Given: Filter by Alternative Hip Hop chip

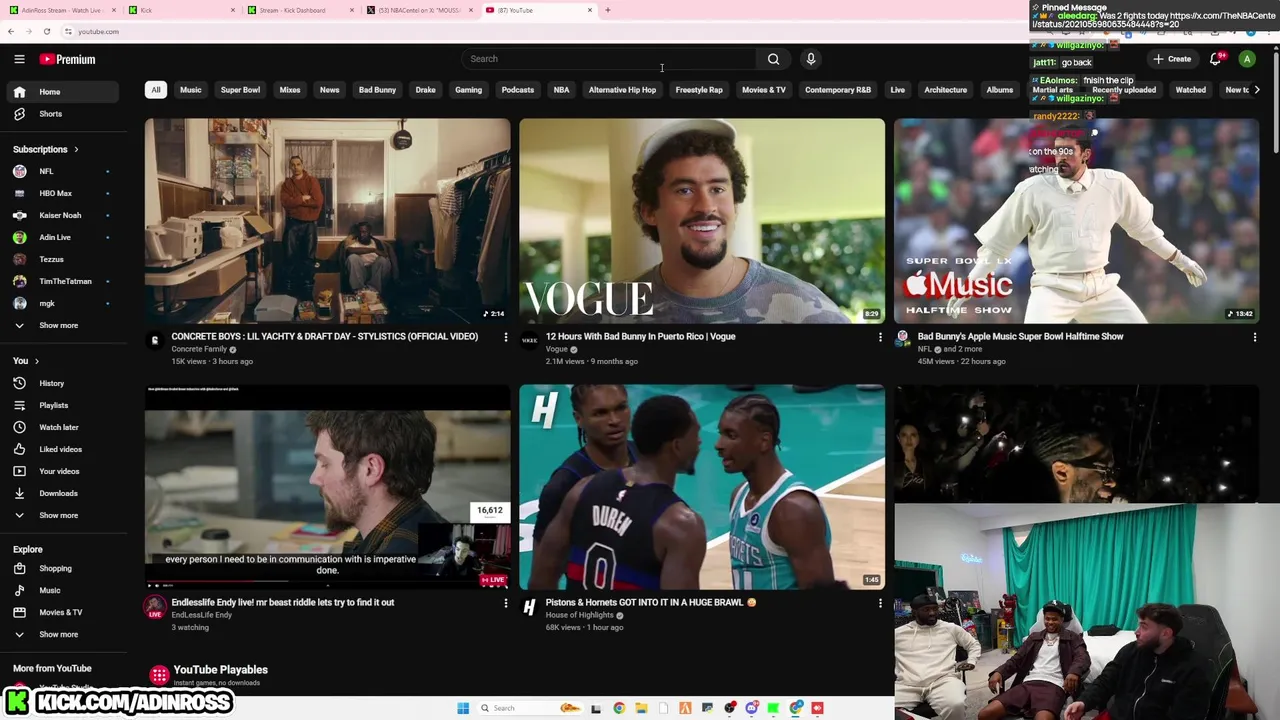Looking at the screenshot, I should (622, 90).
